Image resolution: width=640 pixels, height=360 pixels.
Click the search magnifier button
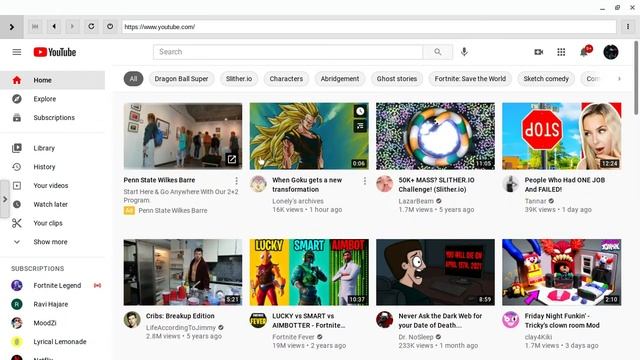(x=438, y=52)
